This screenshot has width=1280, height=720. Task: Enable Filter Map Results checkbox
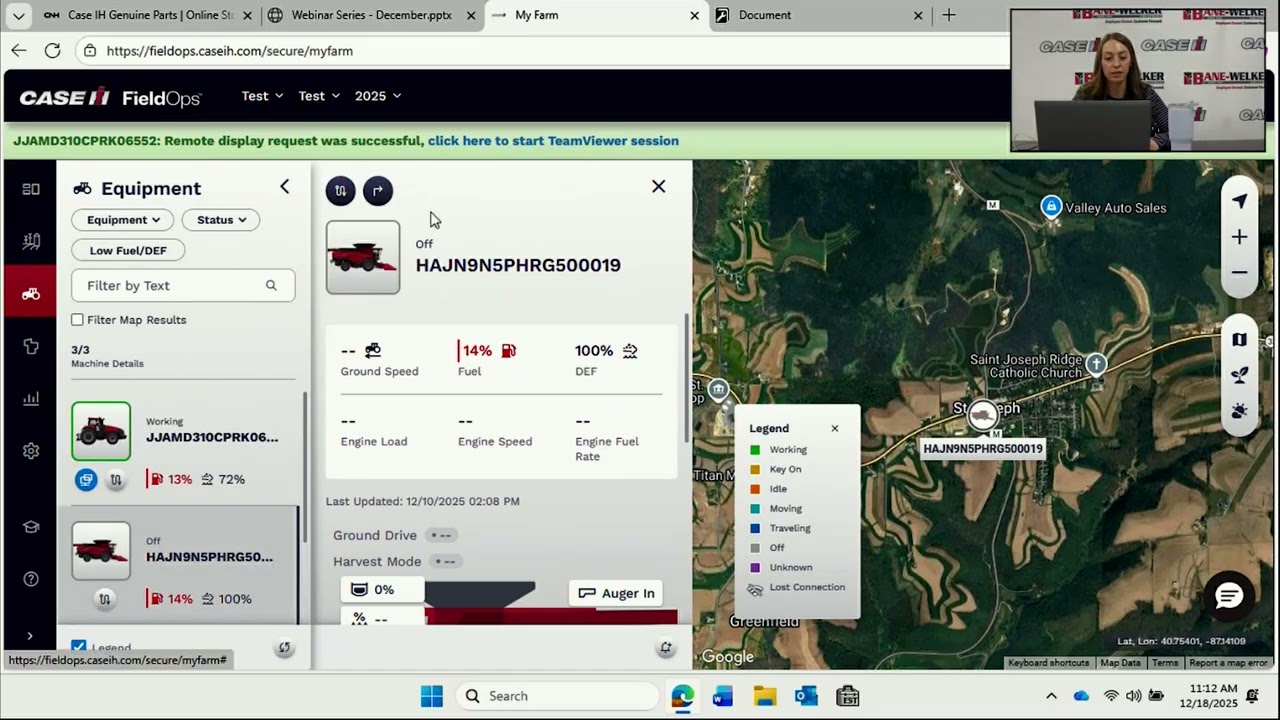(x=77, y=320)
